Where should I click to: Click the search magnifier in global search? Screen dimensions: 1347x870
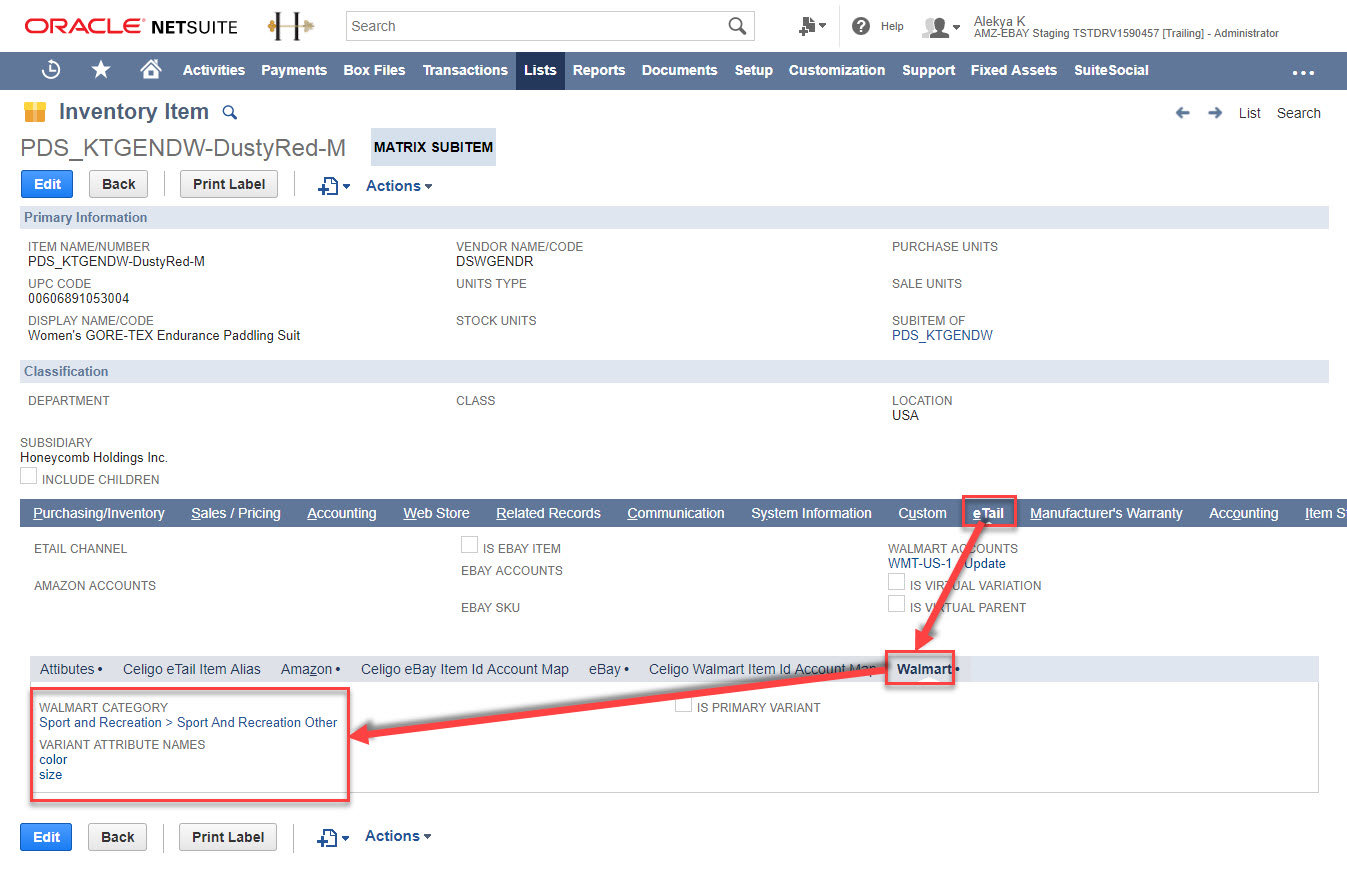pyautogui.click(x=737, y=26)
